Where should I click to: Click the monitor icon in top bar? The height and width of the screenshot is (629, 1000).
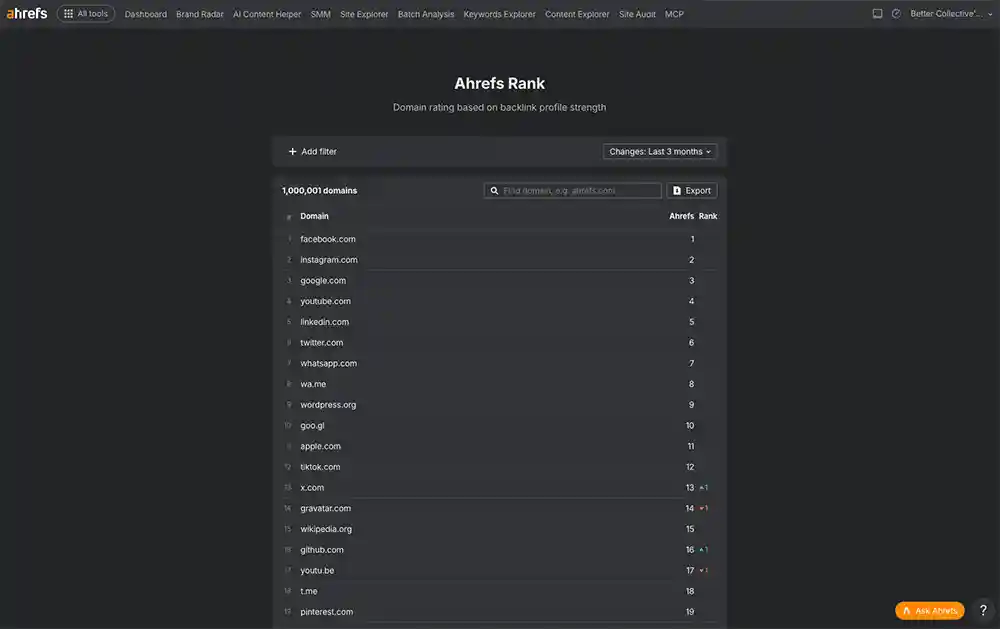coord(878,13)
